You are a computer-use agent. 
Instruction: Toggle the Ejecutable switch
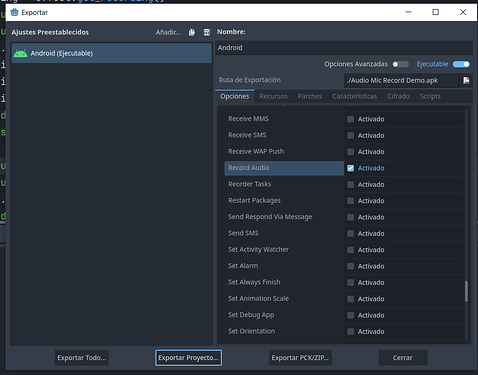[461, 64]
